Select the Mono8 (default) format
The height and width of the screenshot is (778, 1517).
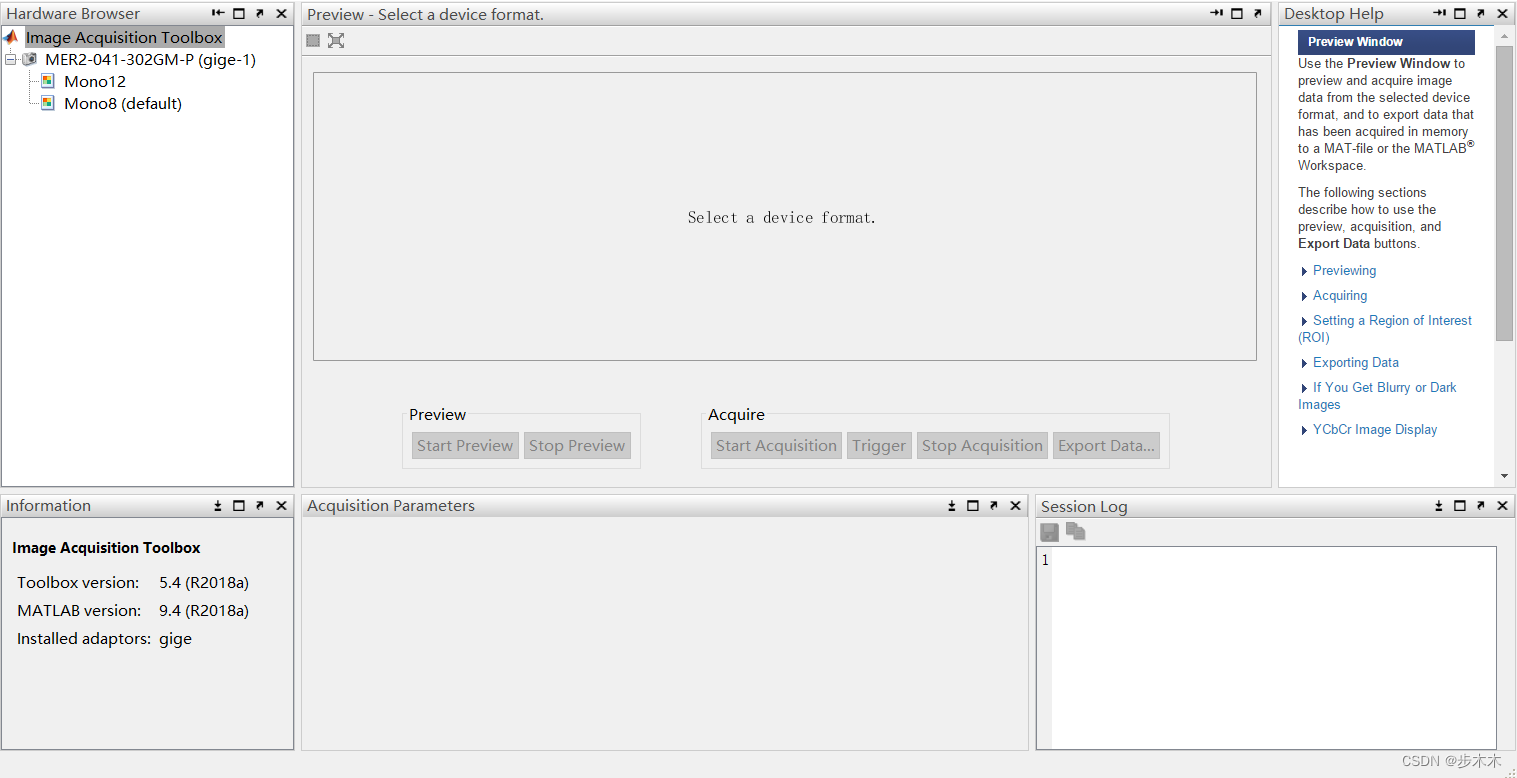point(123,103)
